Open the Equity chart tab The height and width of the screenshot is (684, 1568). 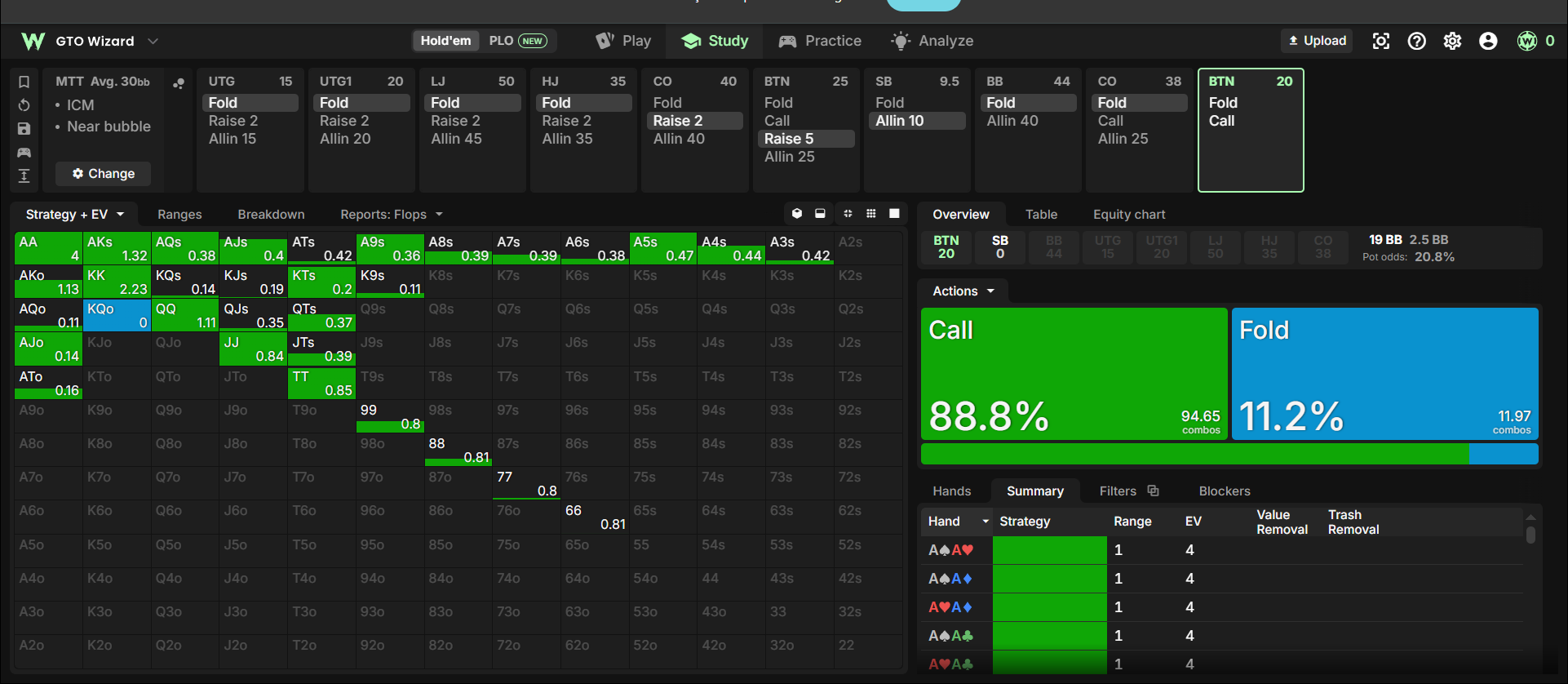coord(1129,214)
